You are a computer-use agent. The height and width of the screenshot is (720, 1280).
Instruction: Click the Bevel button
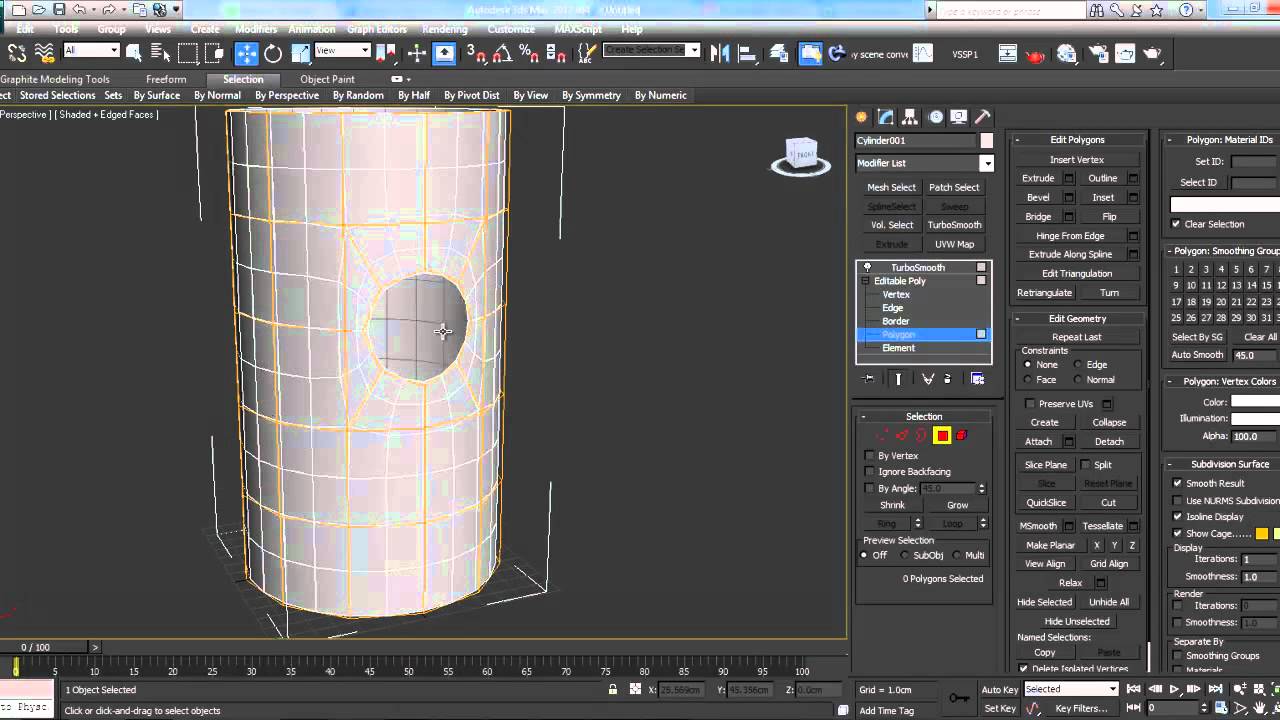(1038, 197)
